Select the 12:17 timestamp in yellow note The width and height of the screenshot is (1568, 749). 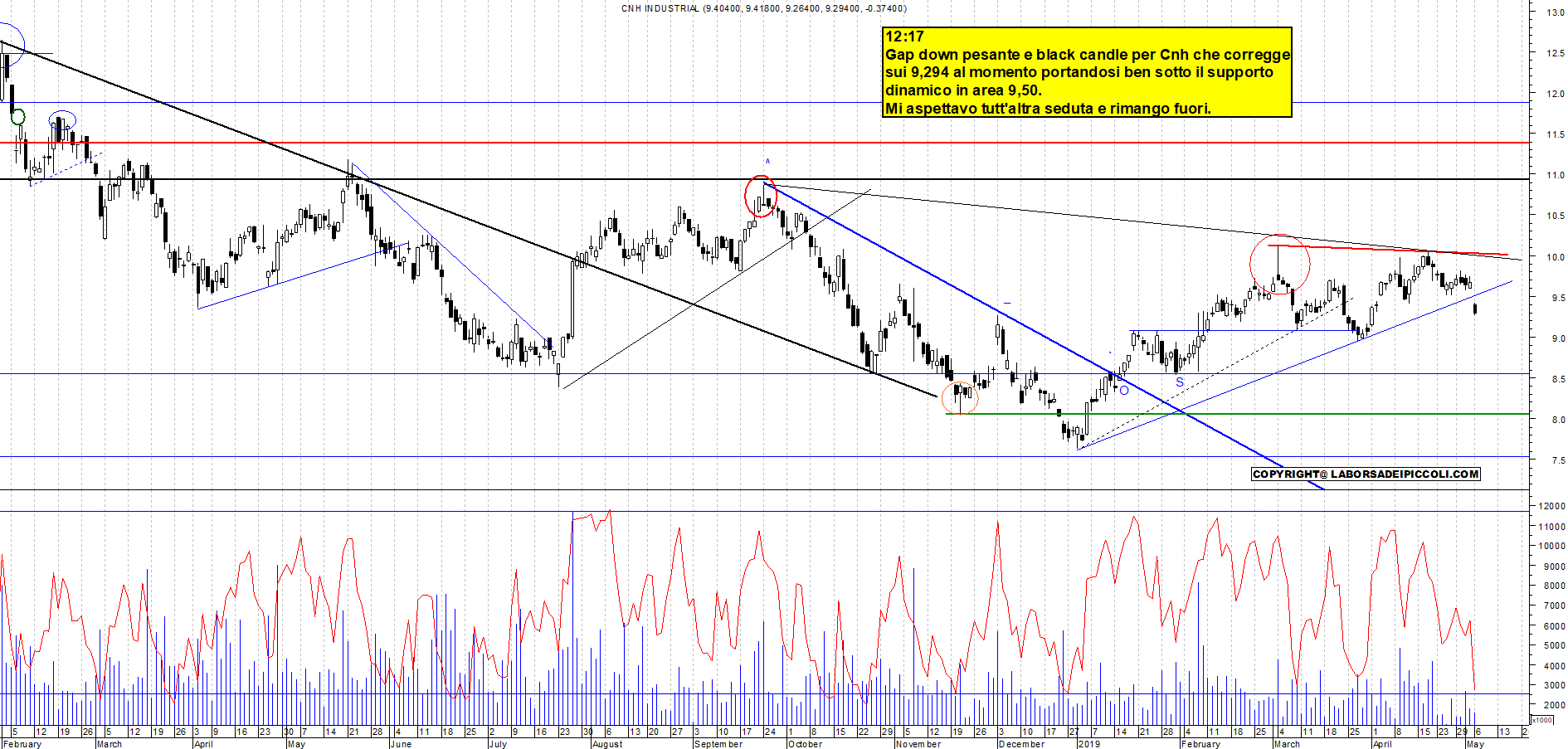pos(904,36)
